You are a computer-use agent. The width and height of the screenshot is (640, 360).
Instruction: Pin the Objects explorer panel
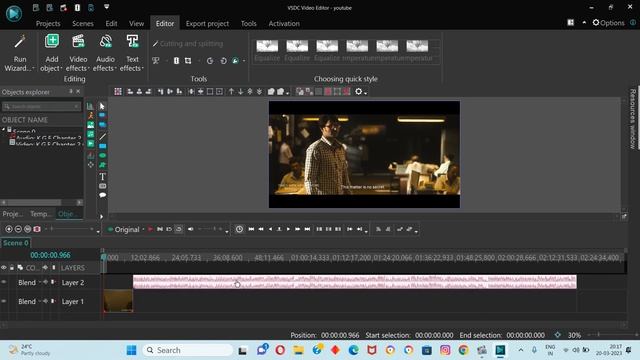pyautogui.click(x=71, y=91)
